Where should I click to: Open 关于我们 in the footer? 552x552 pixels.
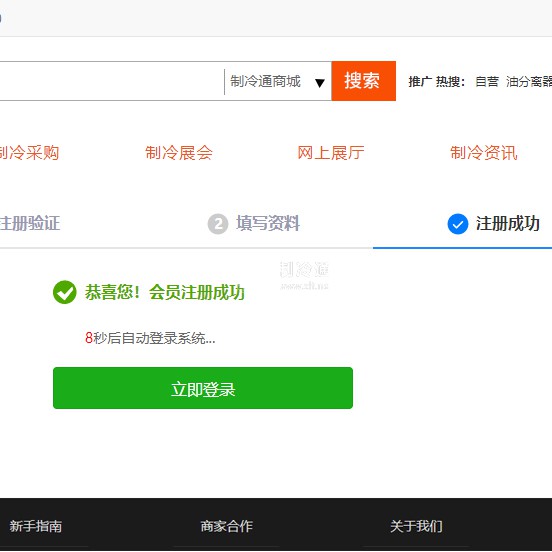click(x=416, y=526)
